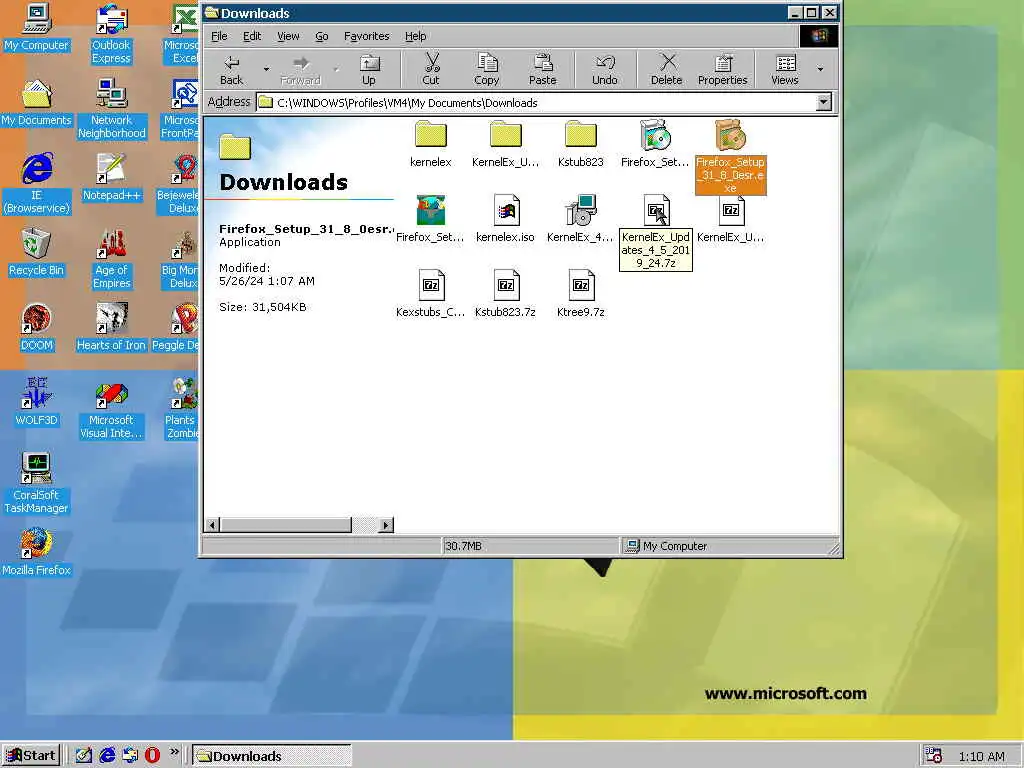This screenshot has height=768, width=1024.
Task: Select KernelEx_Updates_4_5_2019_24.7z archive
Action: pyautogui.click(x=656, y=232)
